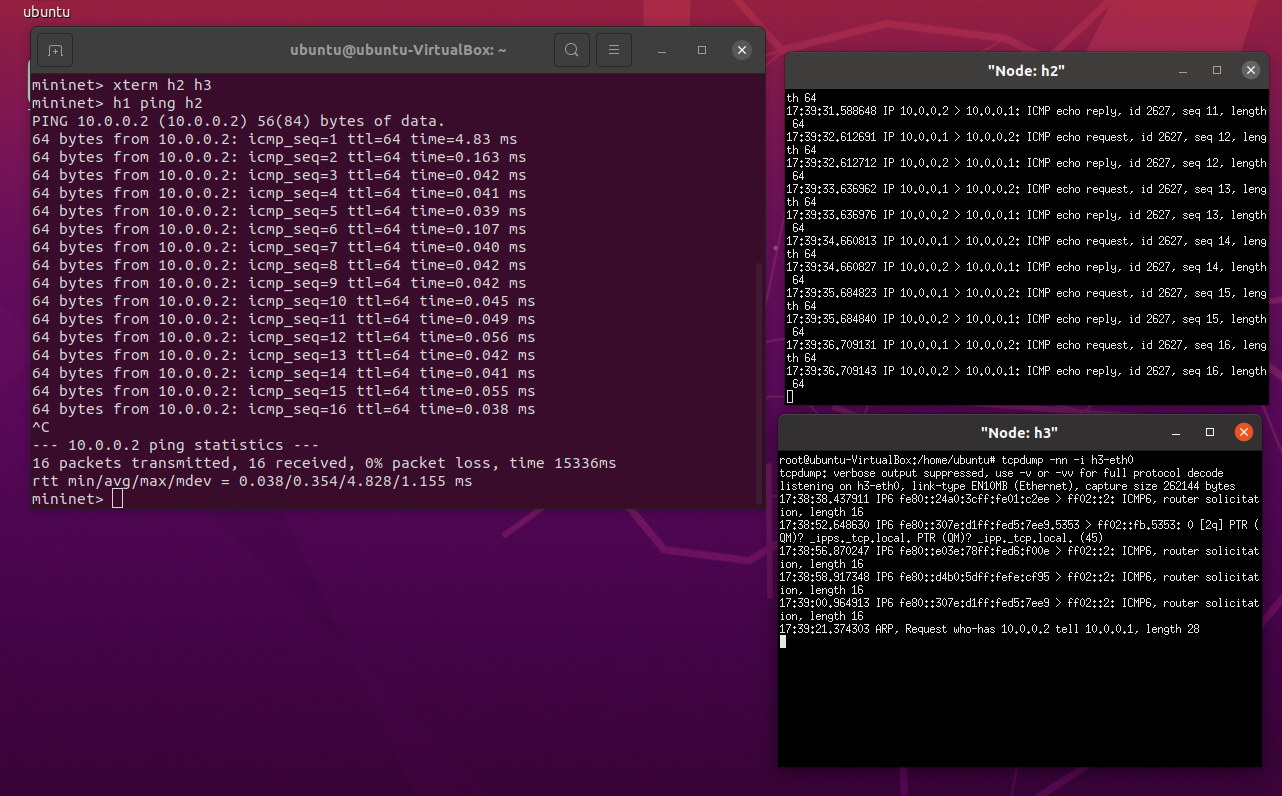Maximize the ubuntu@ubuntu-VirtualBox terminal window

pos(702,50)
